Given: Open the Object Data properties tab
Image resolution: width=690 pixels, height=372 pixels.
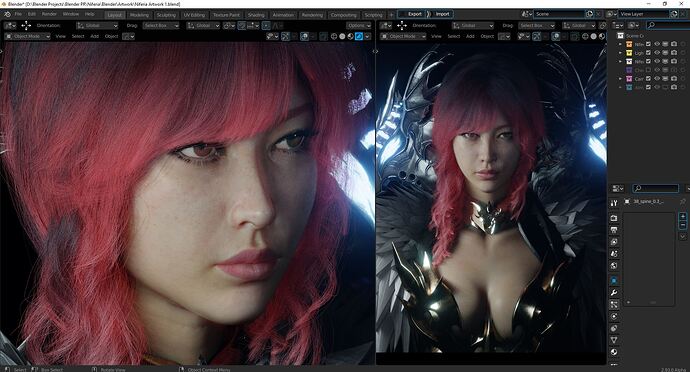Looking at the screenshot, I should [x=614, y=340].
